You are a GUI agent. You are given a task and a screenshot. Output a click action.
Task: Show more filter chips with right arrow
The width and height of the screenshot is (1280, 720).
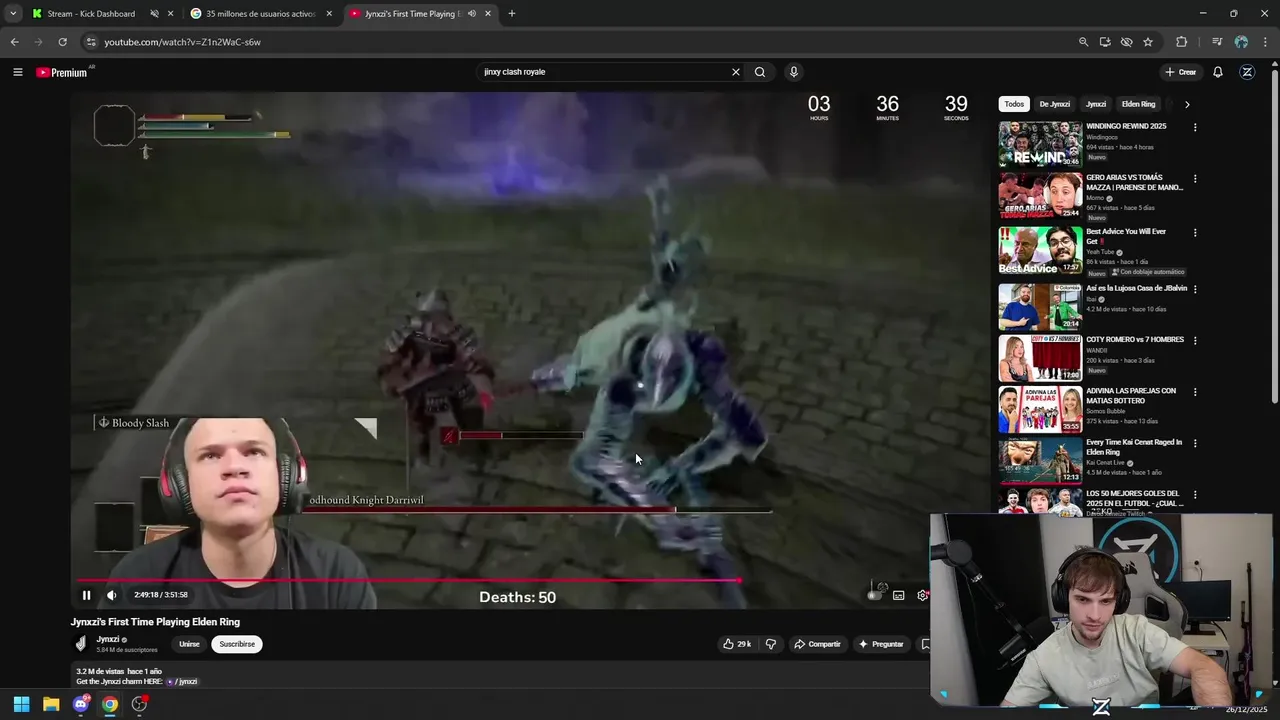1187,104
